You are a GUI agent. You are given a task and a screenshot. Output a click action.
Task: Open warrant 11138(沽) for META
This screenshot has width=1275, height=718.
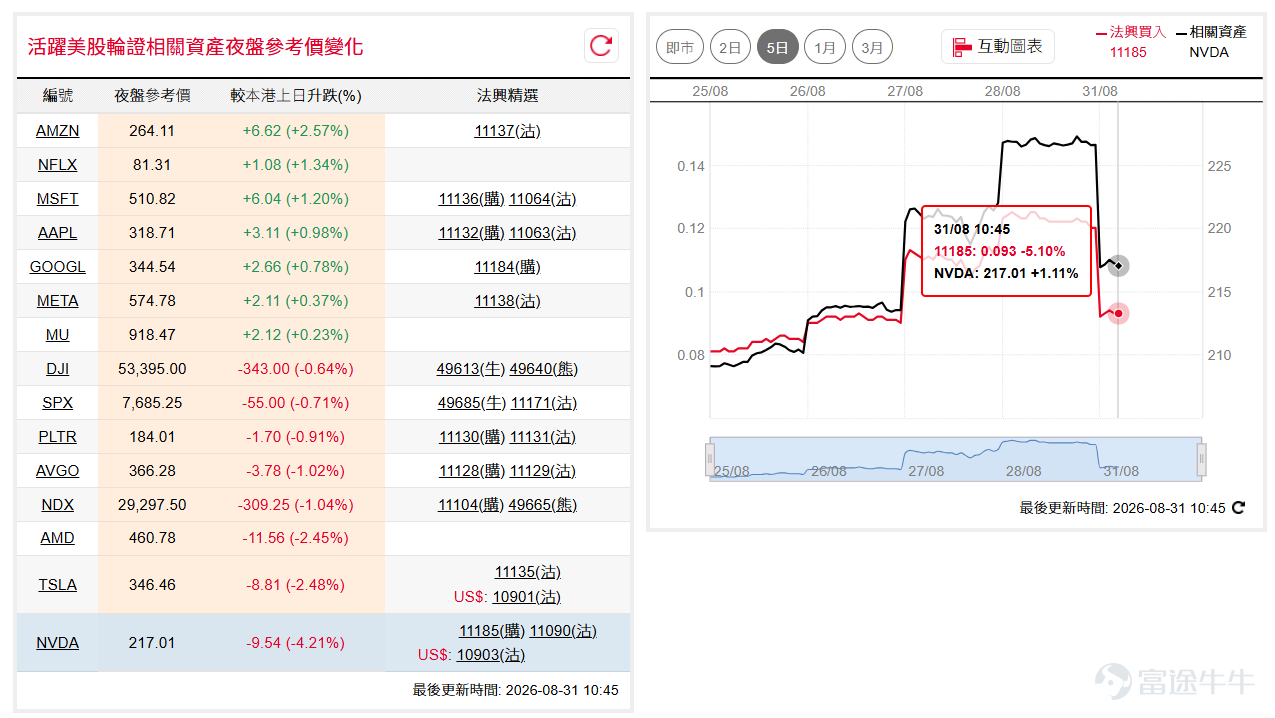[507, 301]
